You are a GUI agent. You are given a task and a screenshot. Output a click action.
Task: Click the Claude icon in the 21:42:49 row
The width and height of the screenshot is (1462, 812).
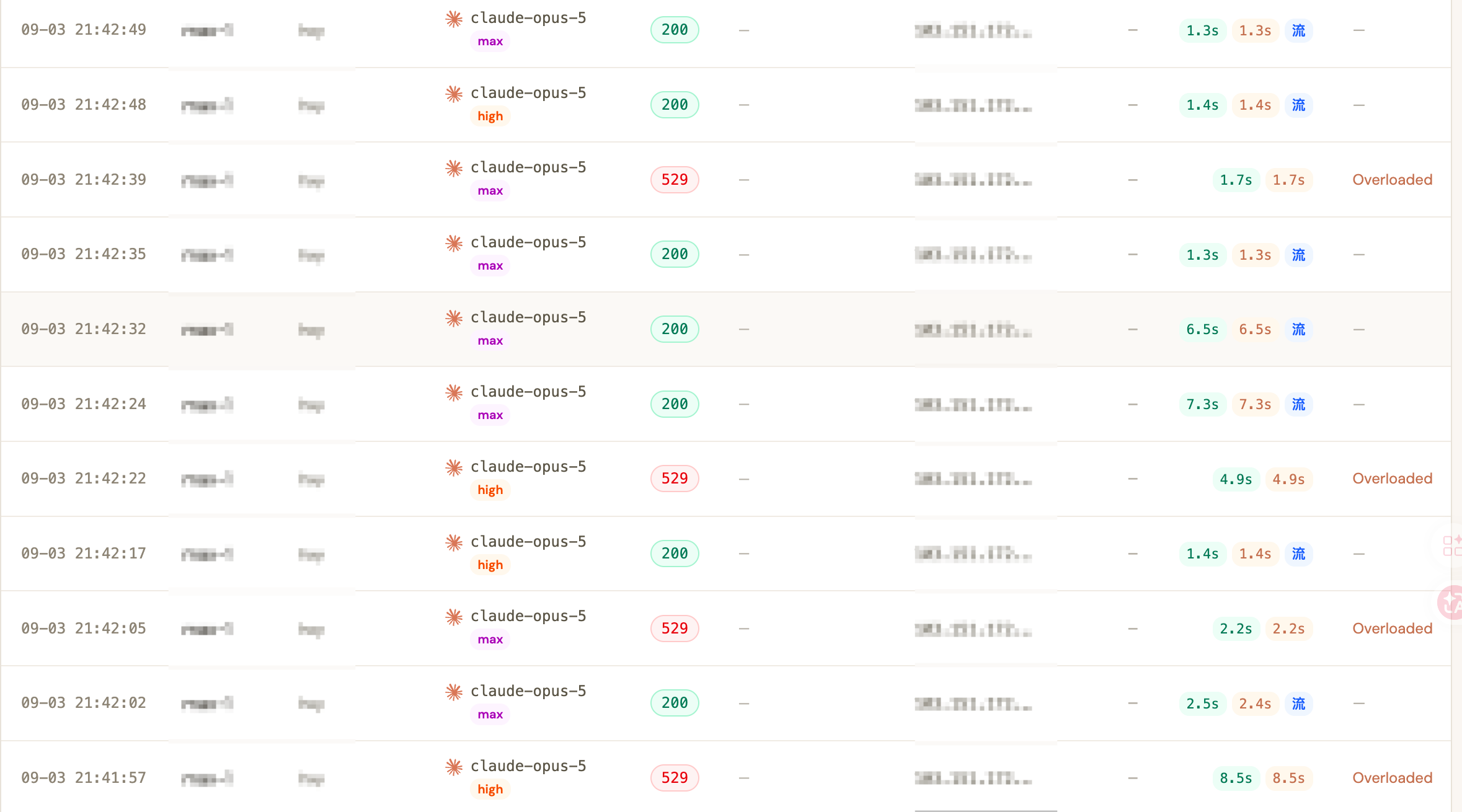pyautogui.click(x=454, y=19)
